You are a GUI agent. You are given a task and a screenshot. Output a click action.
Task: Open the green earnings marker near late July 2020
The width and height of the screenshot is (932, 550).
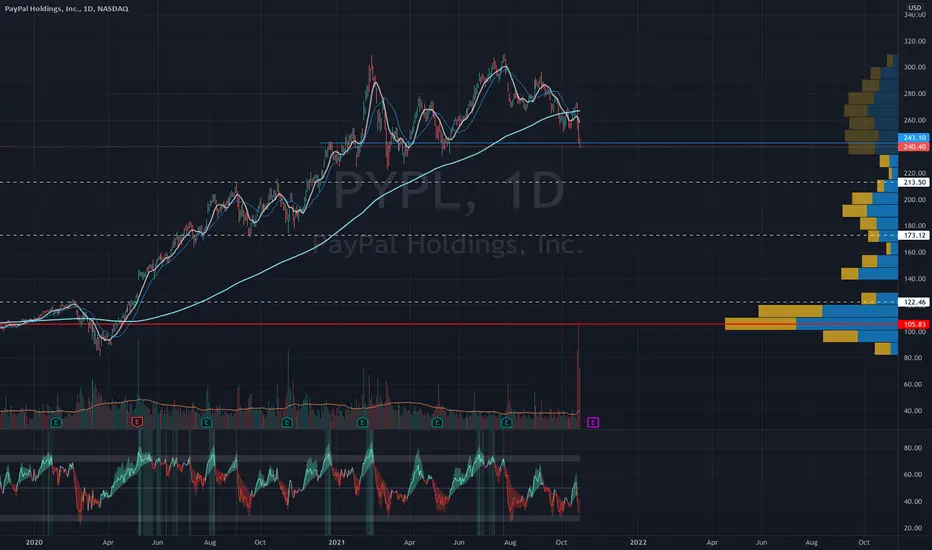[x=206, y=422]
